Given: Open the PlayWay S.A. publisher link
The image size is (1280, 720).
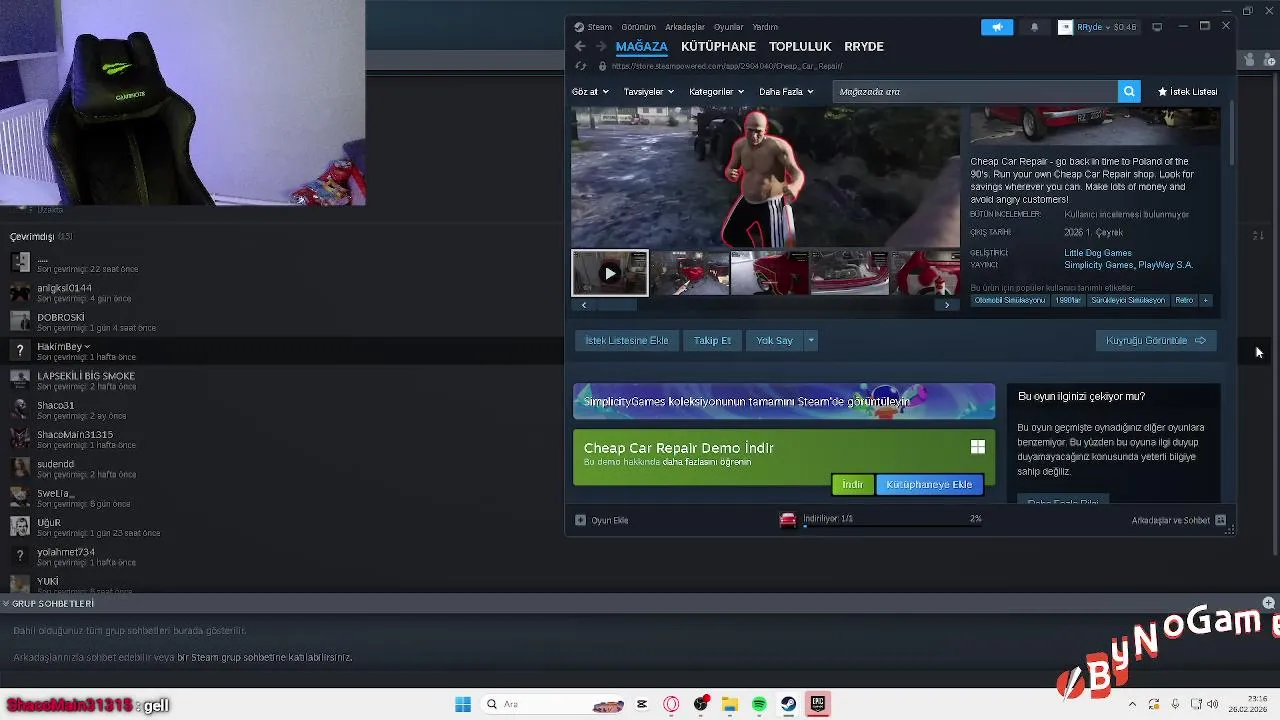Looking at the screenshot, I should click(x=1165, y=265).
